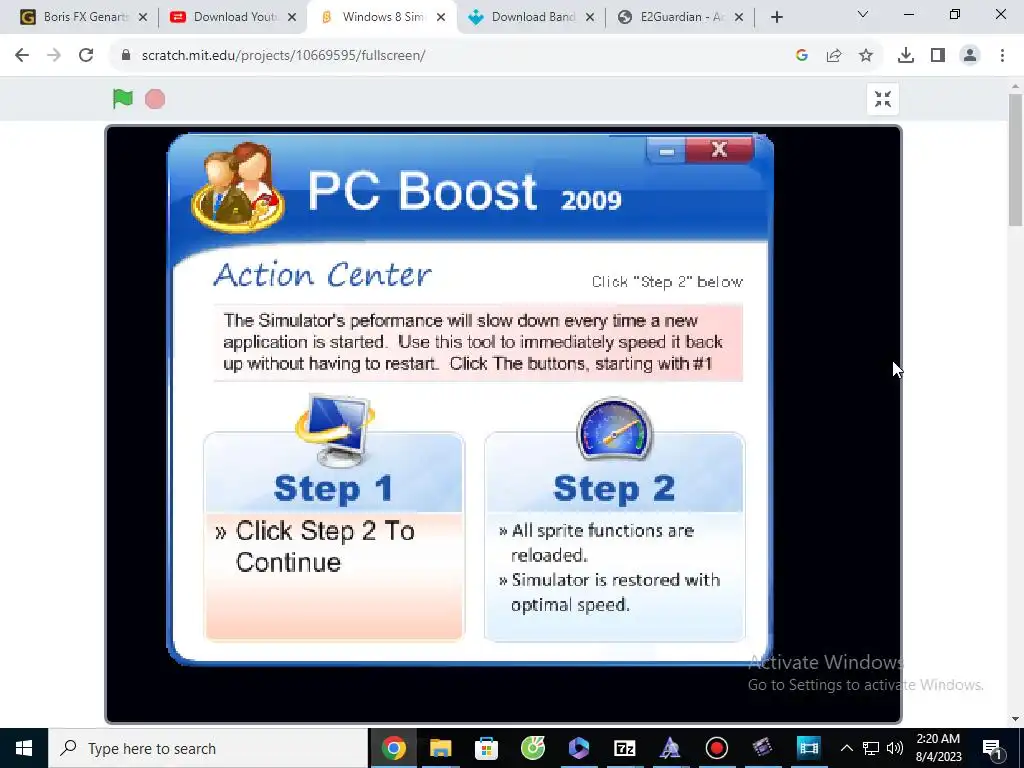
Task: Switch to the Download Band tab
Action: (533, 17)
